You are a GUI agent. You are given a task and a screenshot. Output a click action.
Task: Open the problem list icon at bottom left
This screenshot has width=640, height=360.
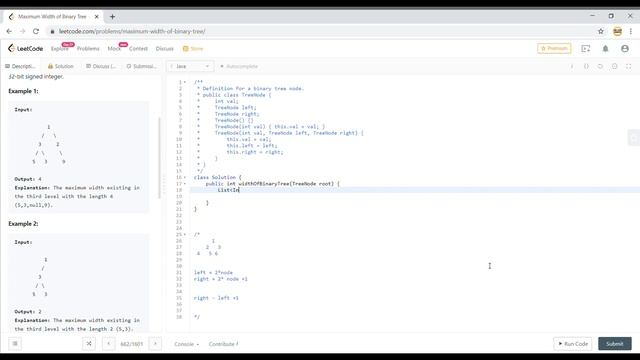tap(15, 344)
